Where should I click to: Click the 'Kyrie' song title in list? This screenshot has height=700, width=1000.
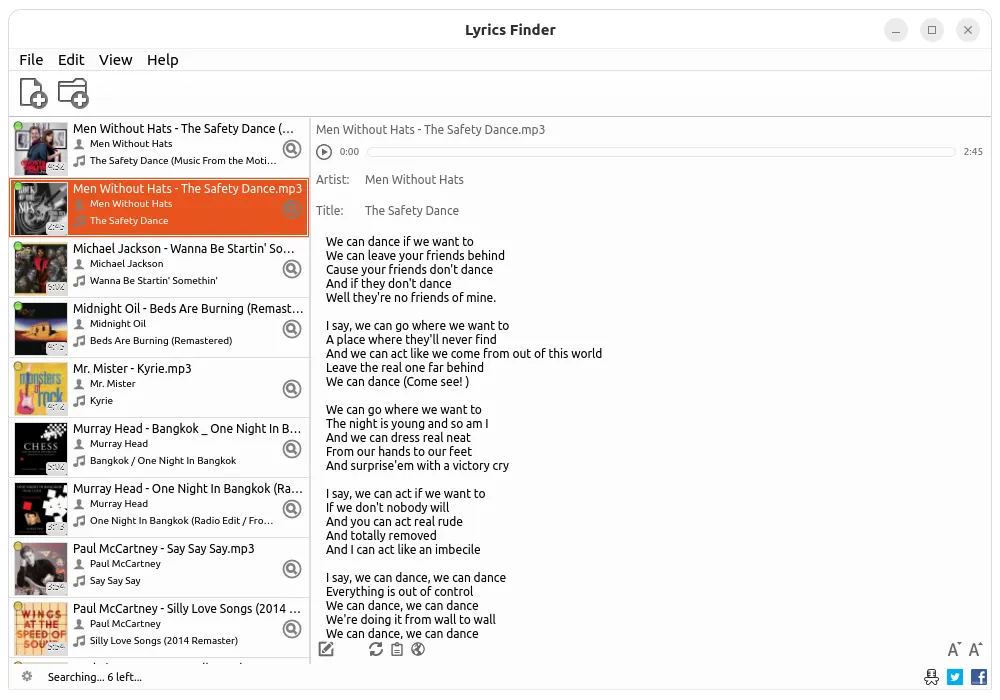(101, 401)
